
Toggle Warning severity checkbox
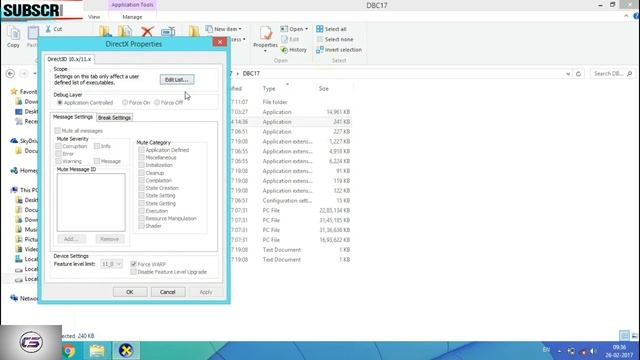[x=59, y=161]
